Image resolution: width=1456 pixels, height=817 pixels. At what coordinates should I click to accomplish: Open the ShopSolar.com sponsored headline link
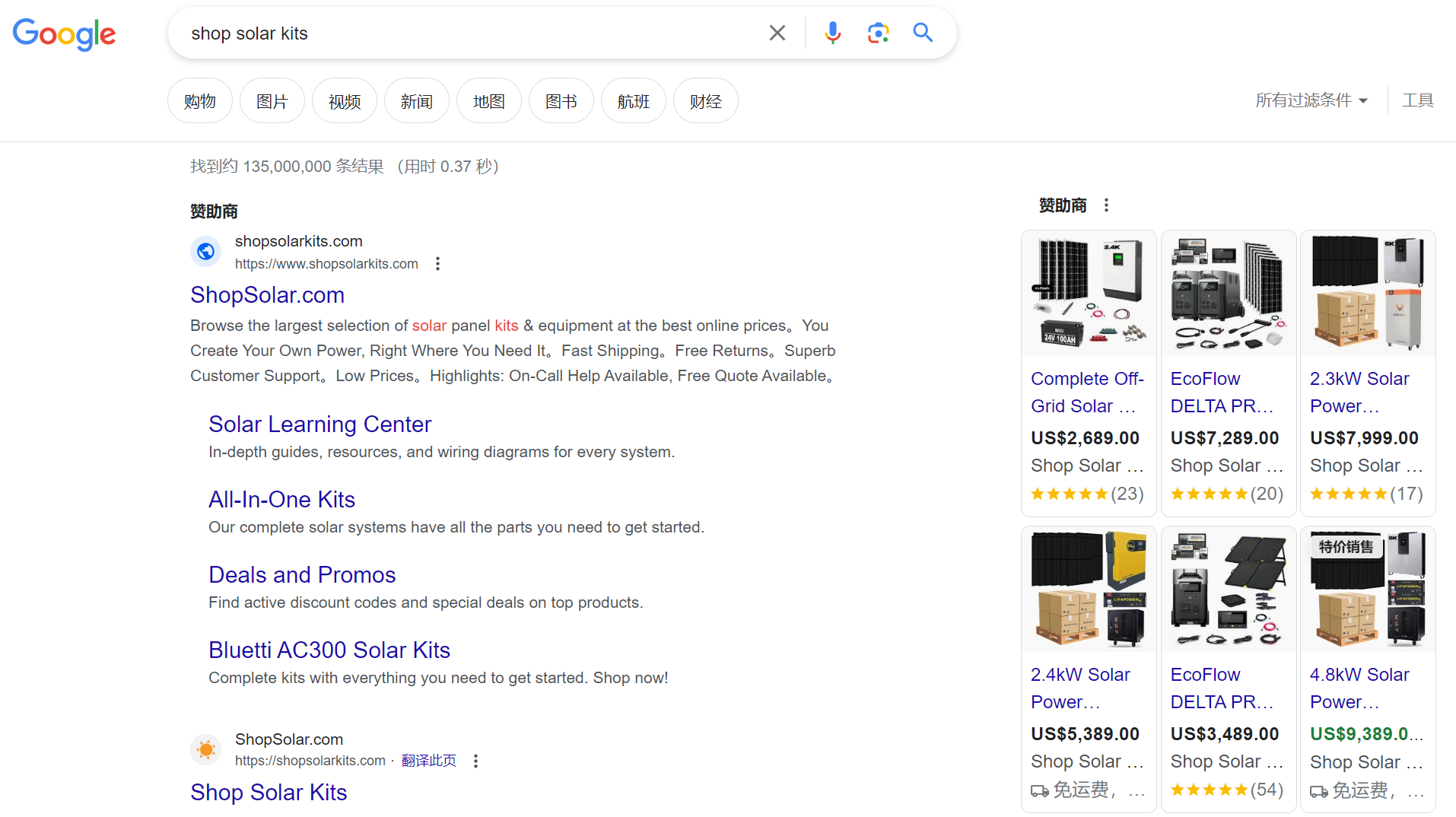coord(267,295)
